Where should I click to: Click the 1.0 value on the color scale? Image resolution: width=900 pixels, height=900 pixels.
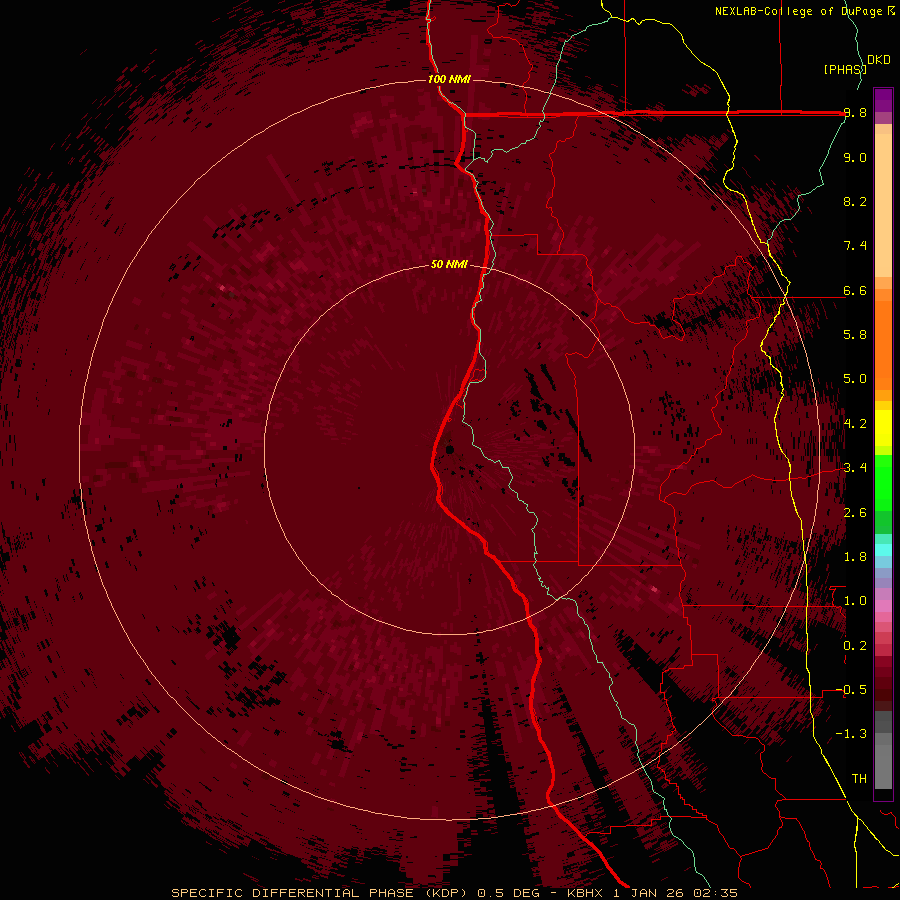point(855,601)
